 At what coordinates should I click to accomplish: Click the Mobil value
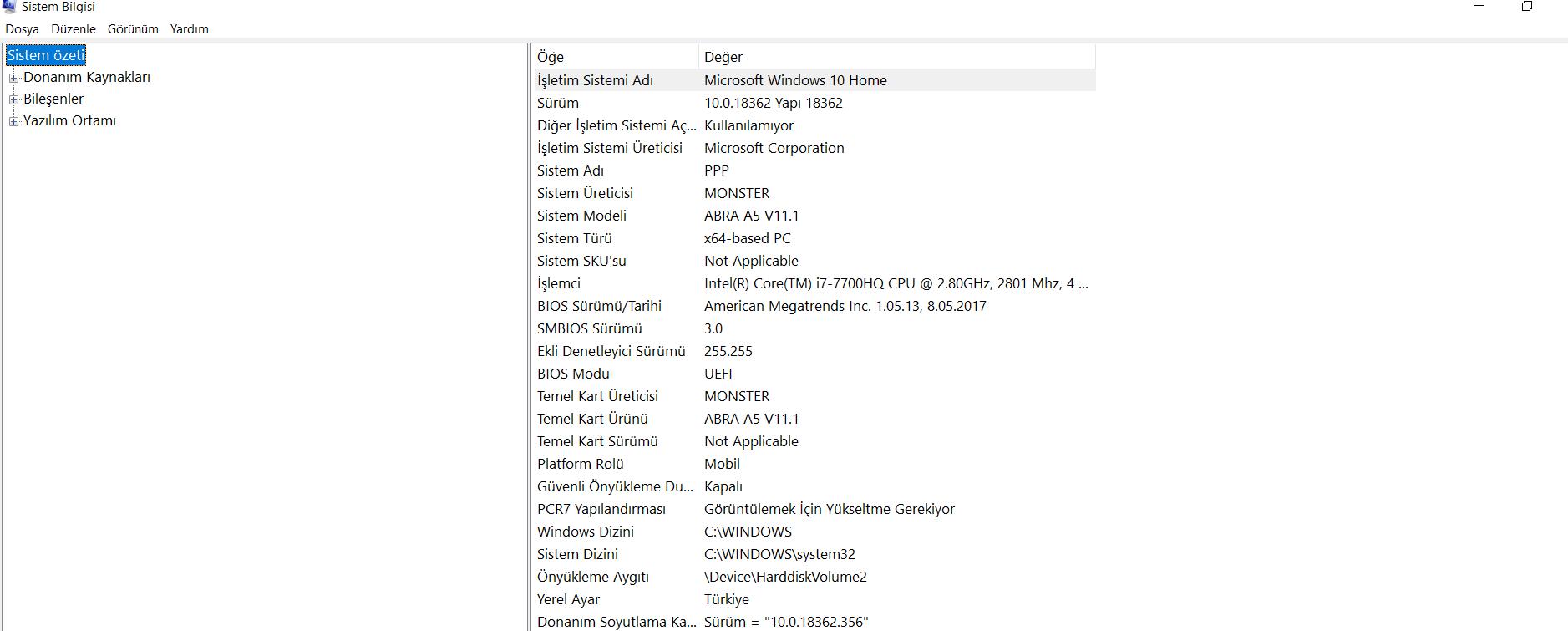pyautogui.click(x=723, y=464)
